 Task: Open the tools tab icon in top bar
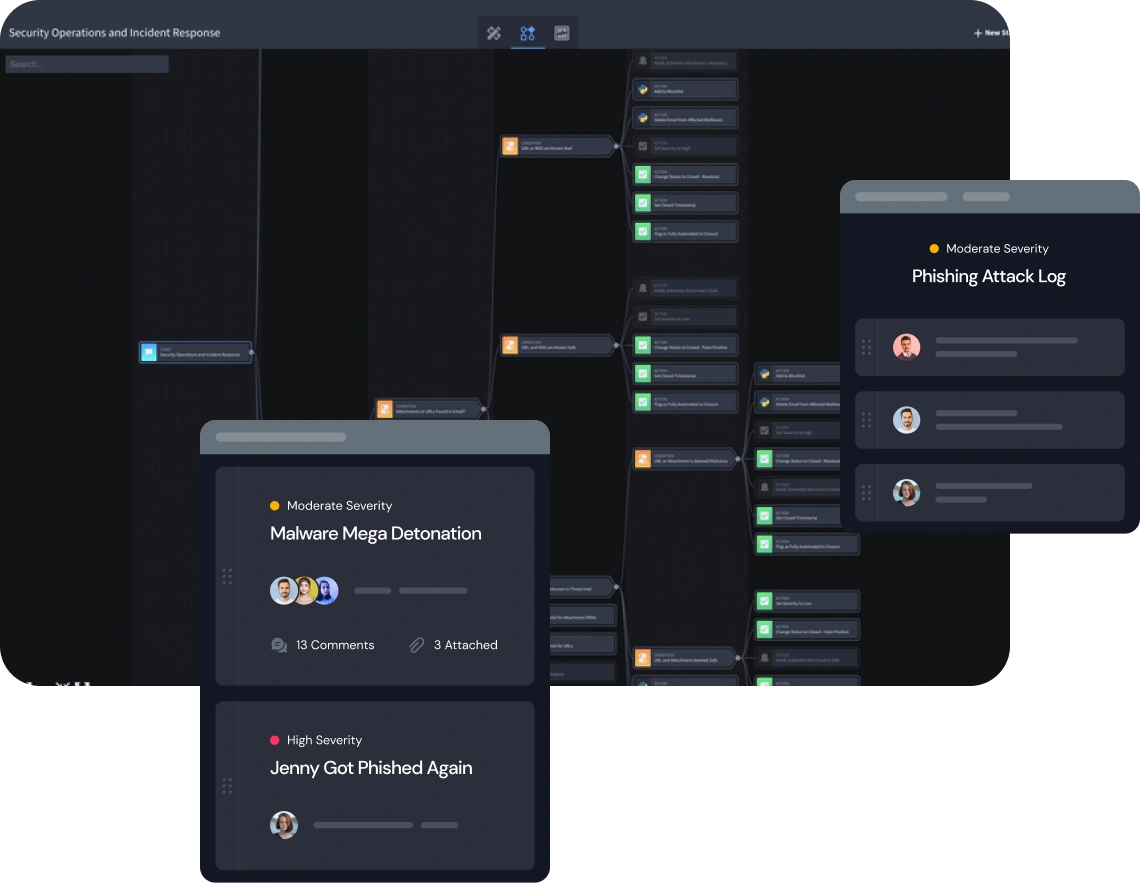coord(494,33)
